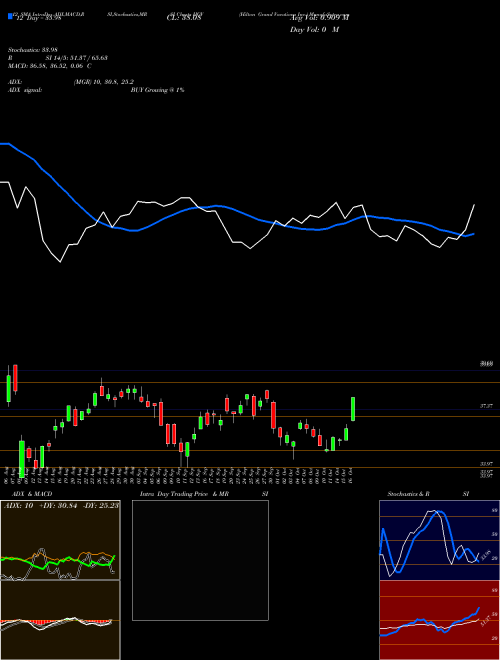Screen dimensions: 500x660
Task: Click the blue 12-day SMA legend square
Action: pyautogui.click(x=10, y=17)
